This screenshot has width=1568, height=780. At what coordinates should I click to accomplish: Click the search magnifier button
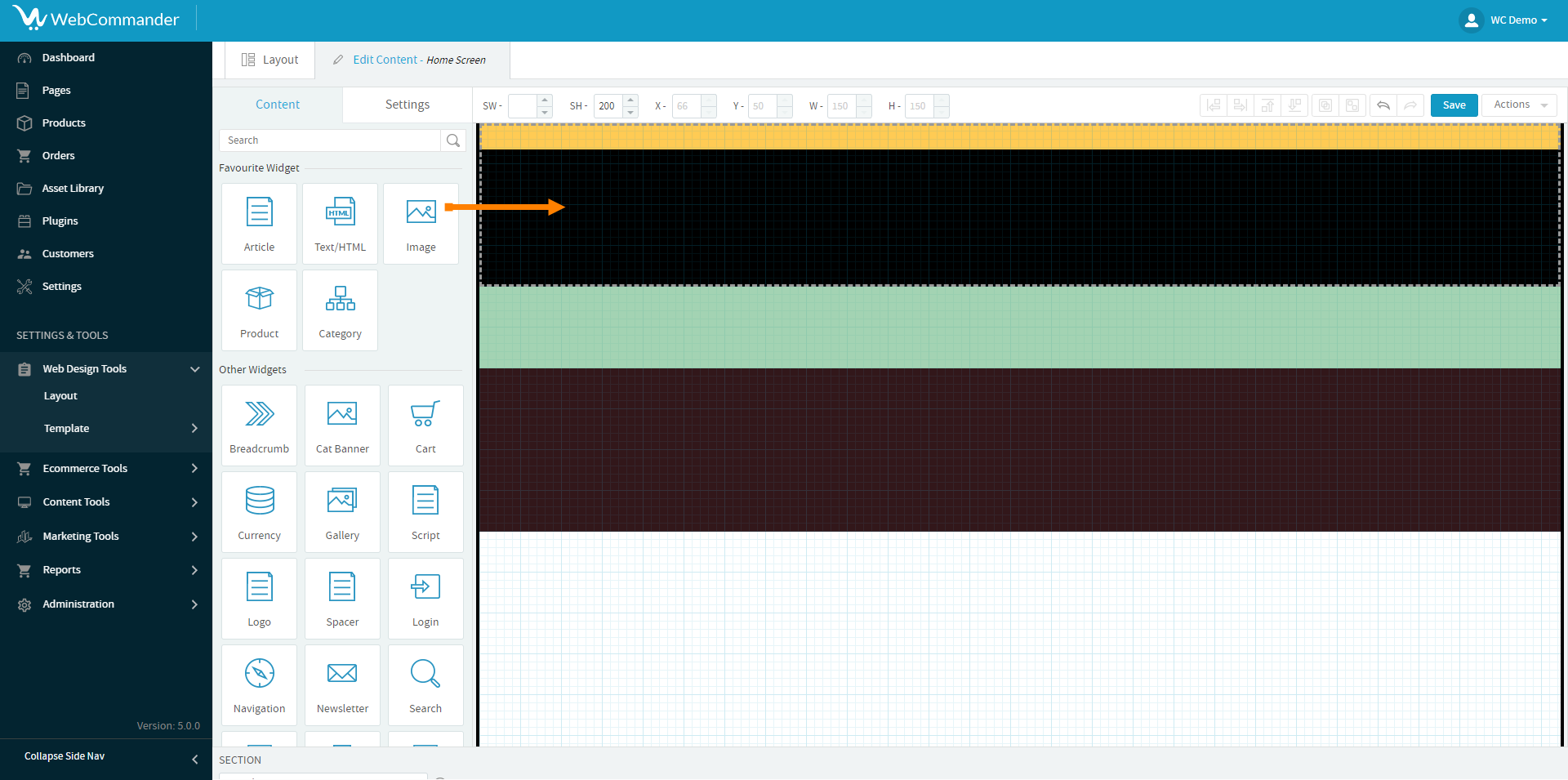click(x=453, y=140)
